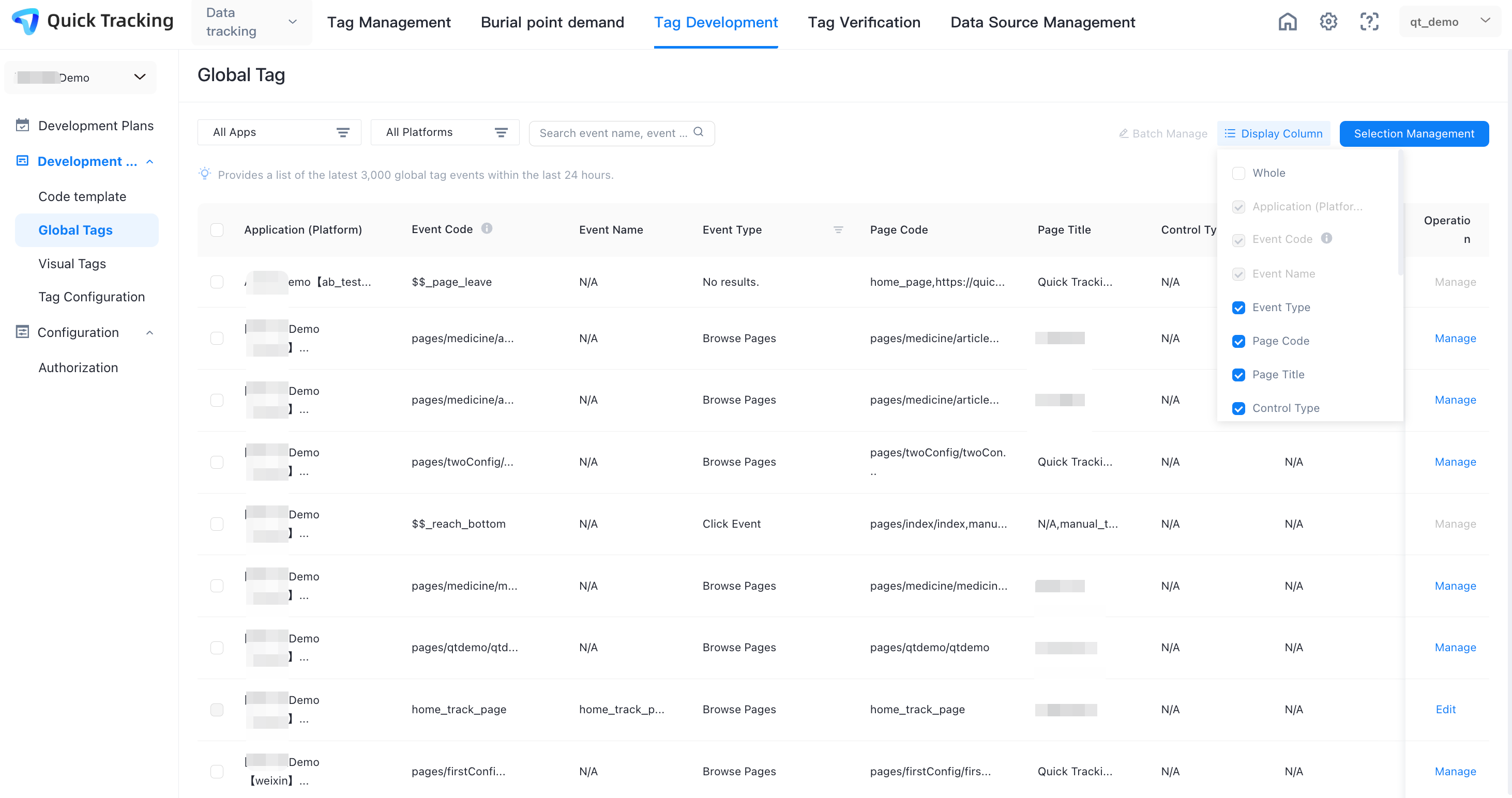Click the Event Code info icon in table header

487,228
